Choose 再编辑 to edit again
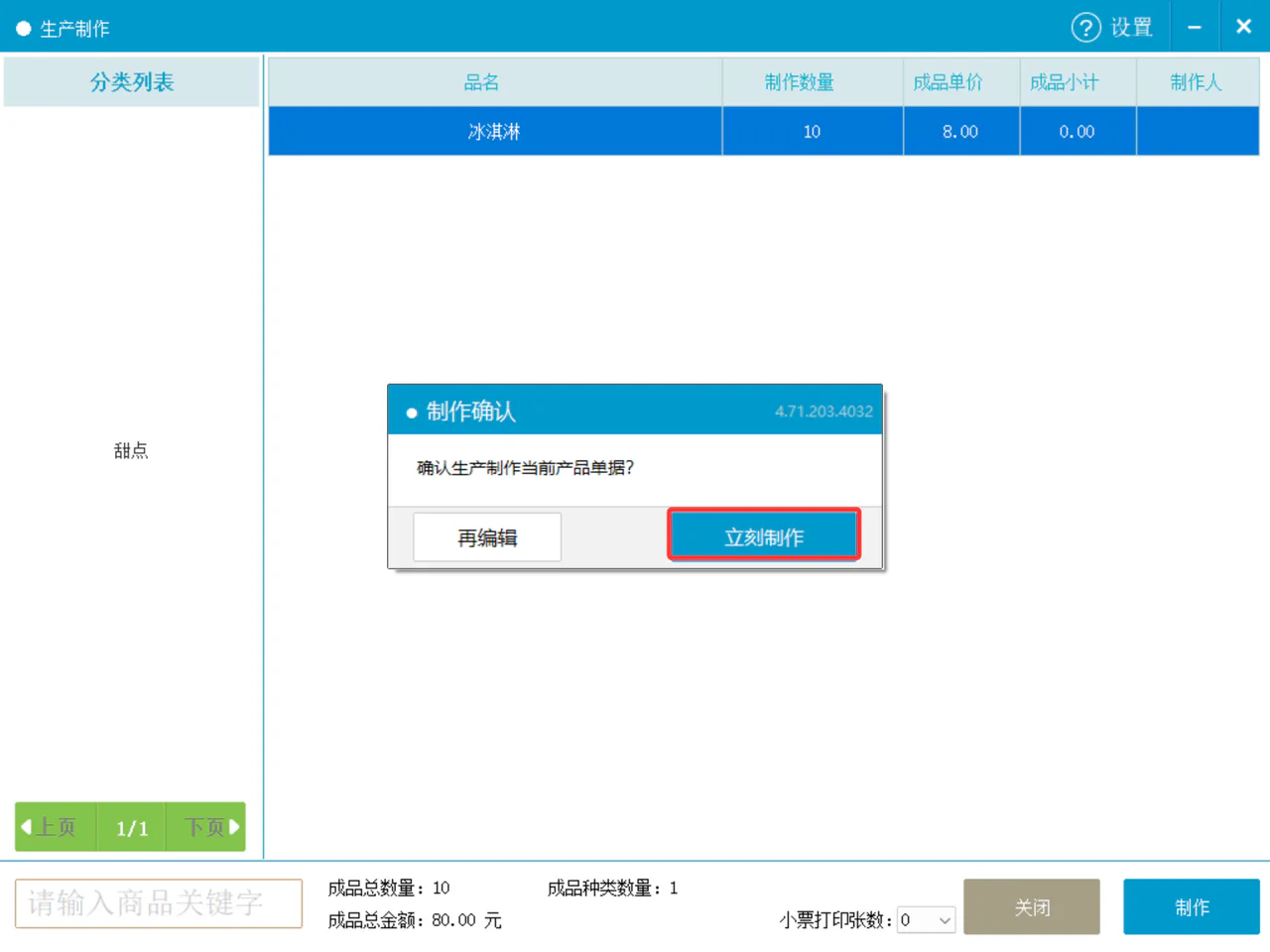 (x=487, y=536)
